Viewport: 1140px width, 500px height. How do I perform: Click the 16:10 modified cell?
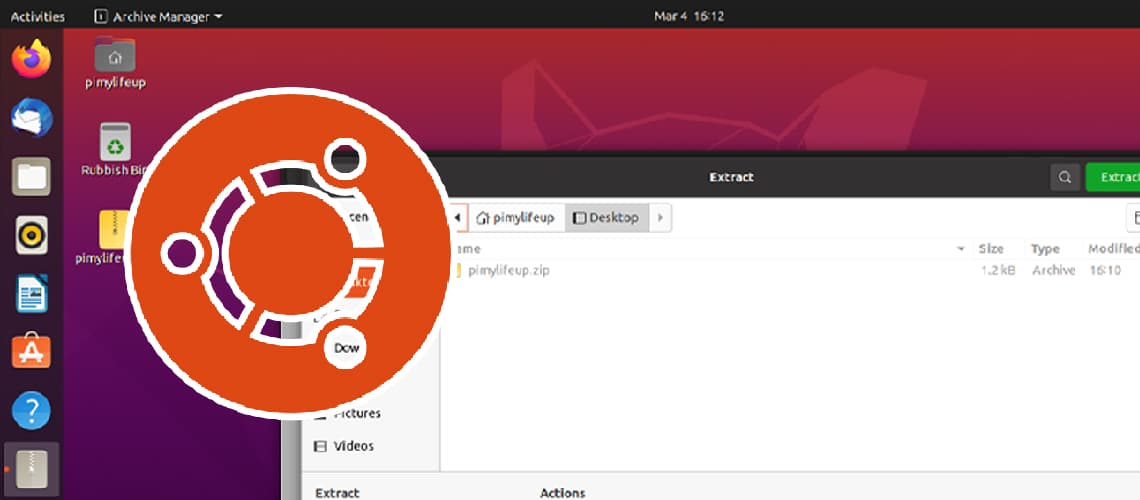[x=1105, y=270]
